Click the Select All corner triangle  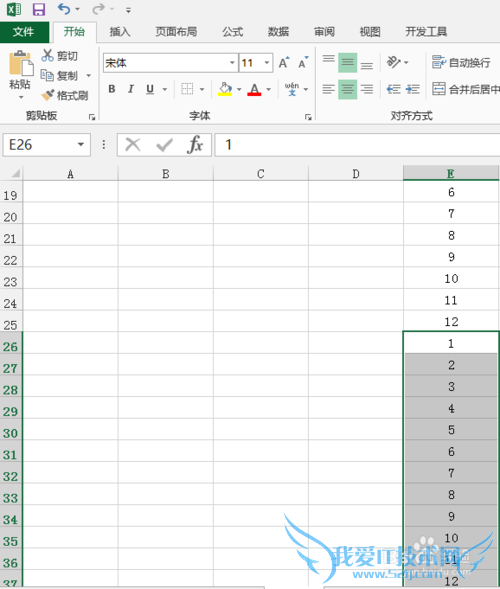[x=15, y=173]
